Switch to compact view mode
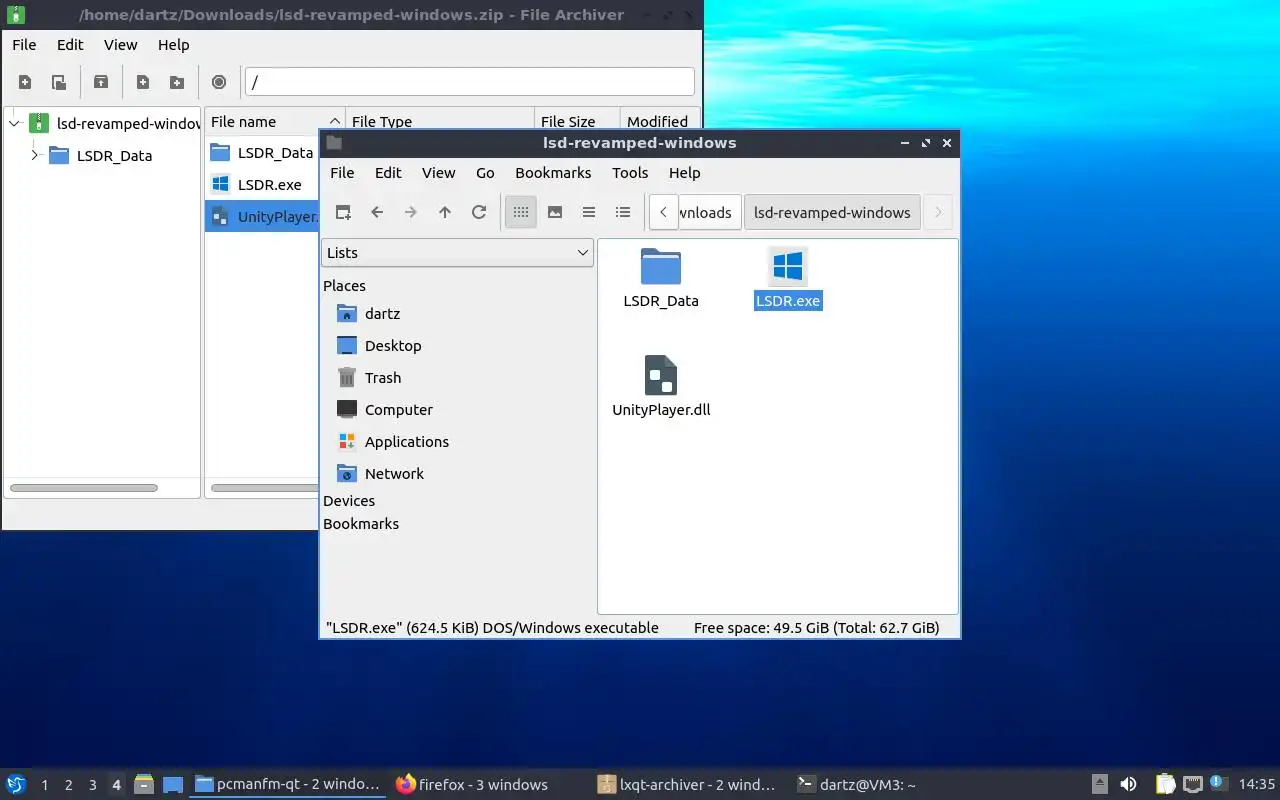Screen dimensions: 1280x800 [x=589, y=212]
